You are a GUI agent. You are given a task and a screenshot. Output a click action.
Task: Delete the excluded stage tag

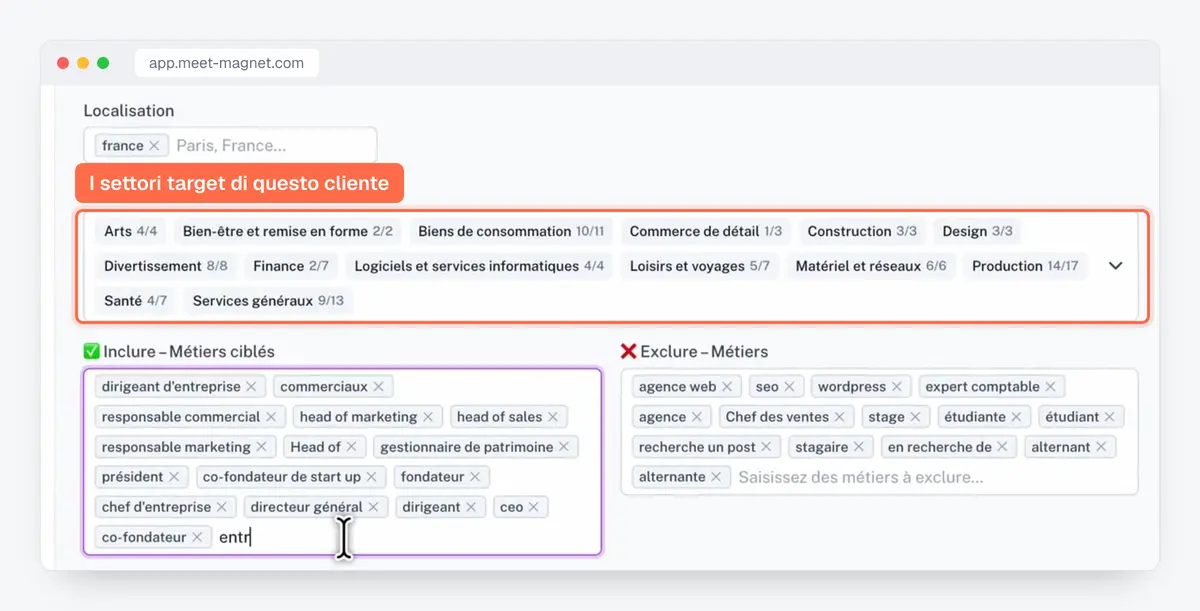tap(915, 417)
